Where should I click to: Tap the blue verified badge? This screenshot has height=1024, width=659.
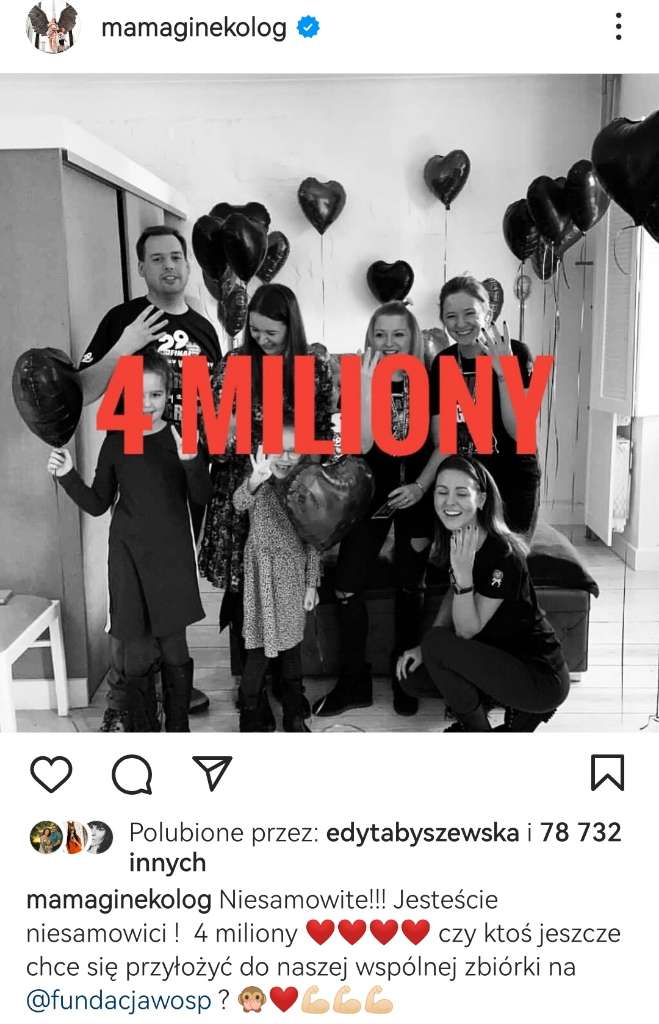pos(308,27)
